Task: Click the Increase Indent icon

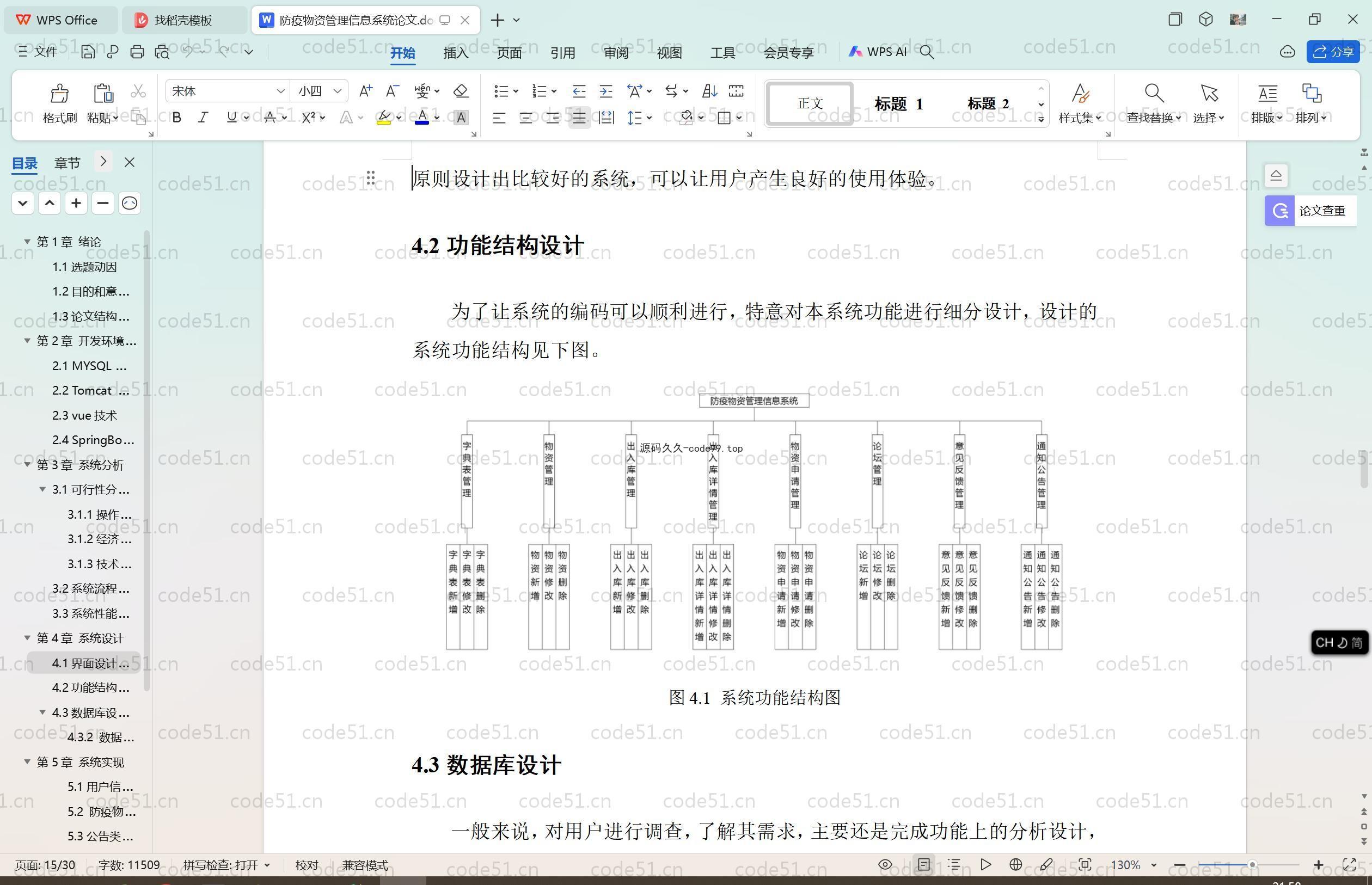Action: point(606,91)
